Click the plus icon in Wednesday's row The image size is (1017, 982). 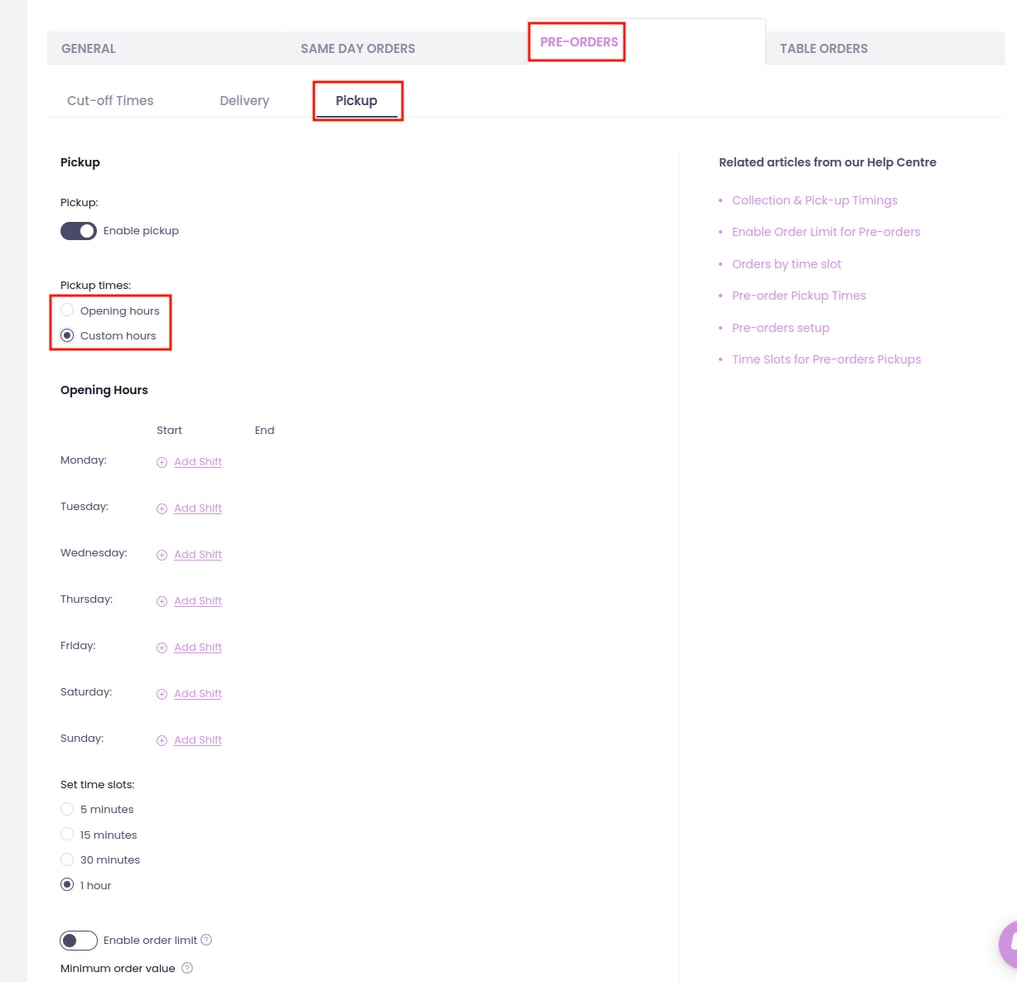click(x=162, y=555)
